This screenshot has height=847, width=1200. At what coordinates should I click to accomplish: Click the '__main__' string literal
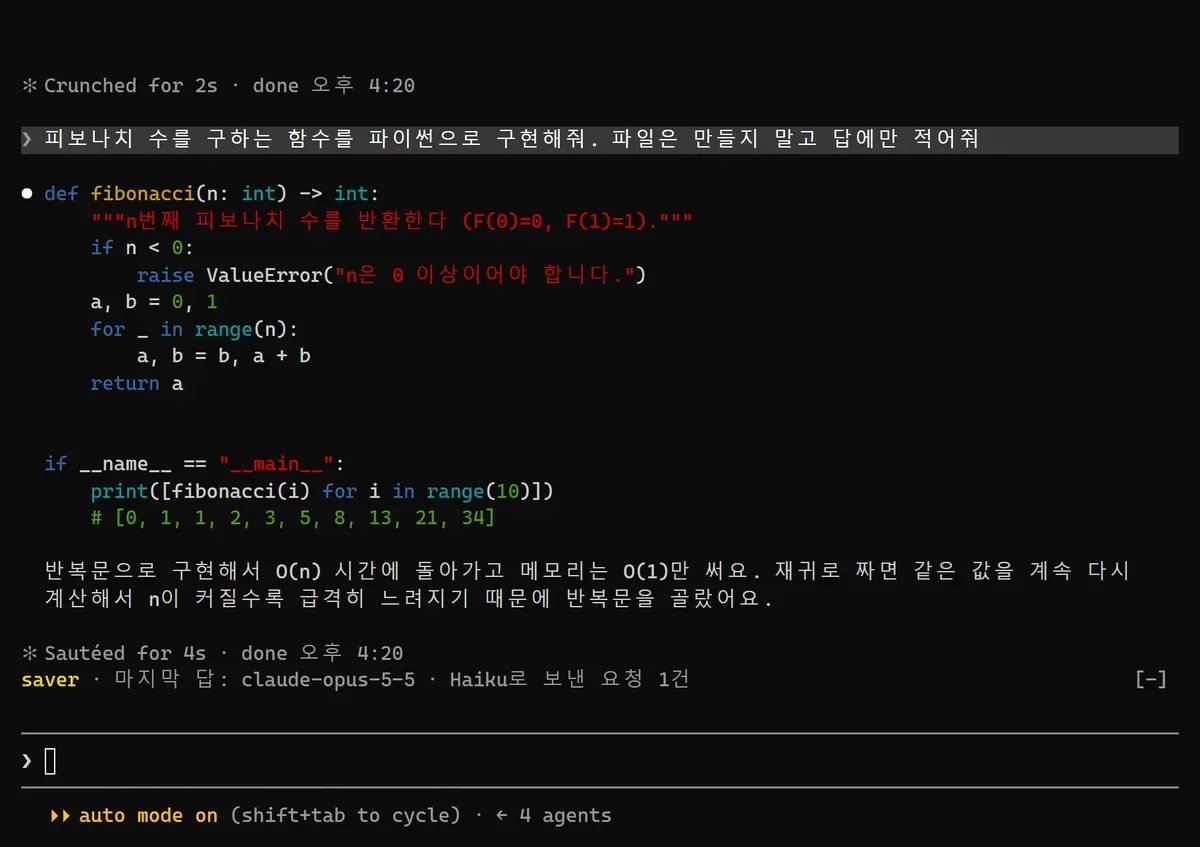(x=276, y=464)
